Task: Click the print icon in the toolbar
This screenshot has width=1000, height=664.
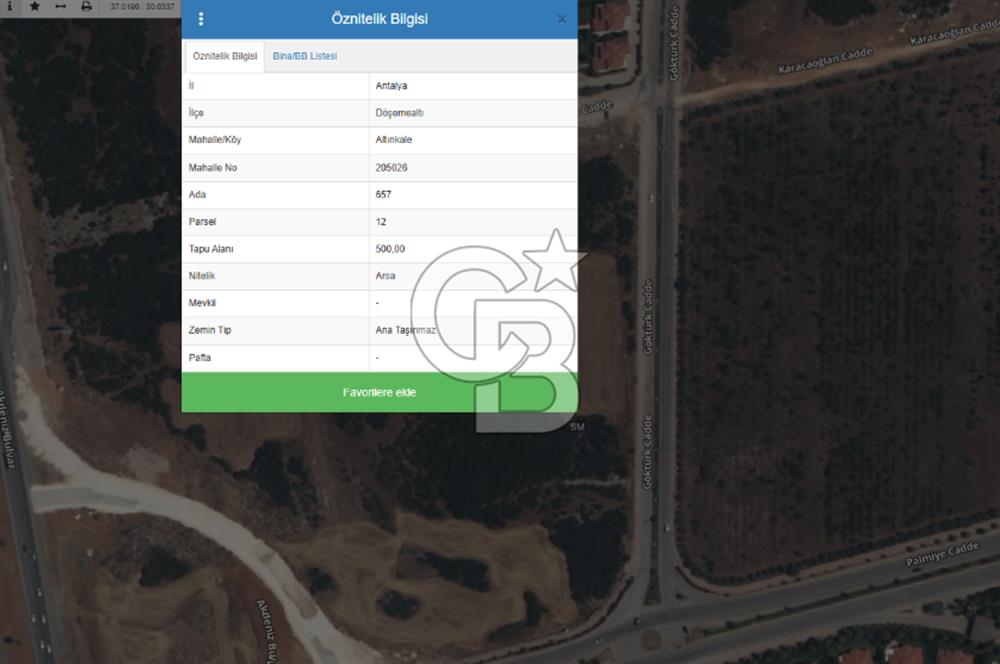Action: coord(85,6)
